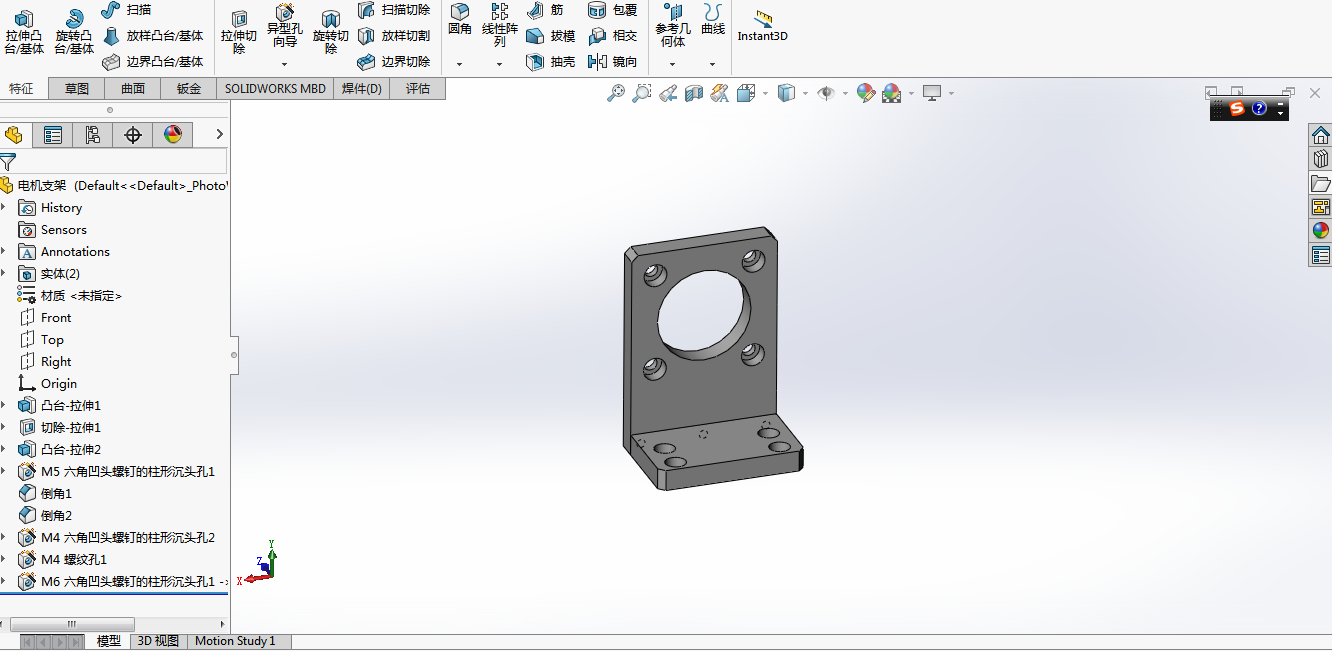Screen dimensions: 1332x651
Task: Click the feature tree filter input field
Action: tap(120, 161)
